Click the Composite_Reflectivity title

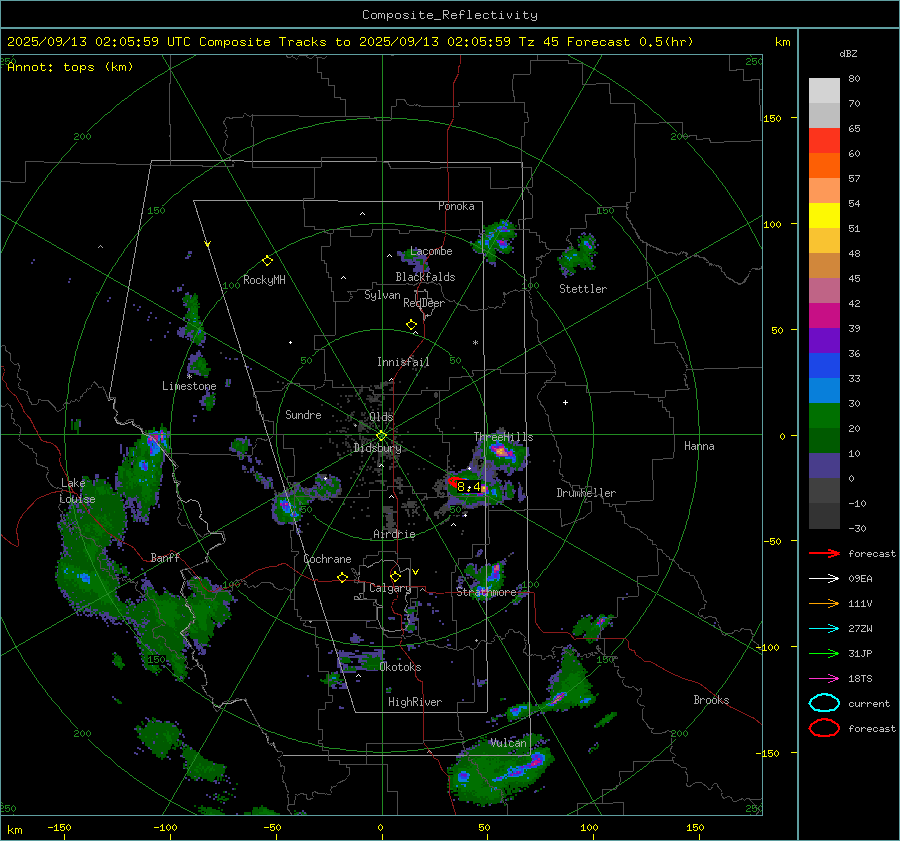coord(449,15)
